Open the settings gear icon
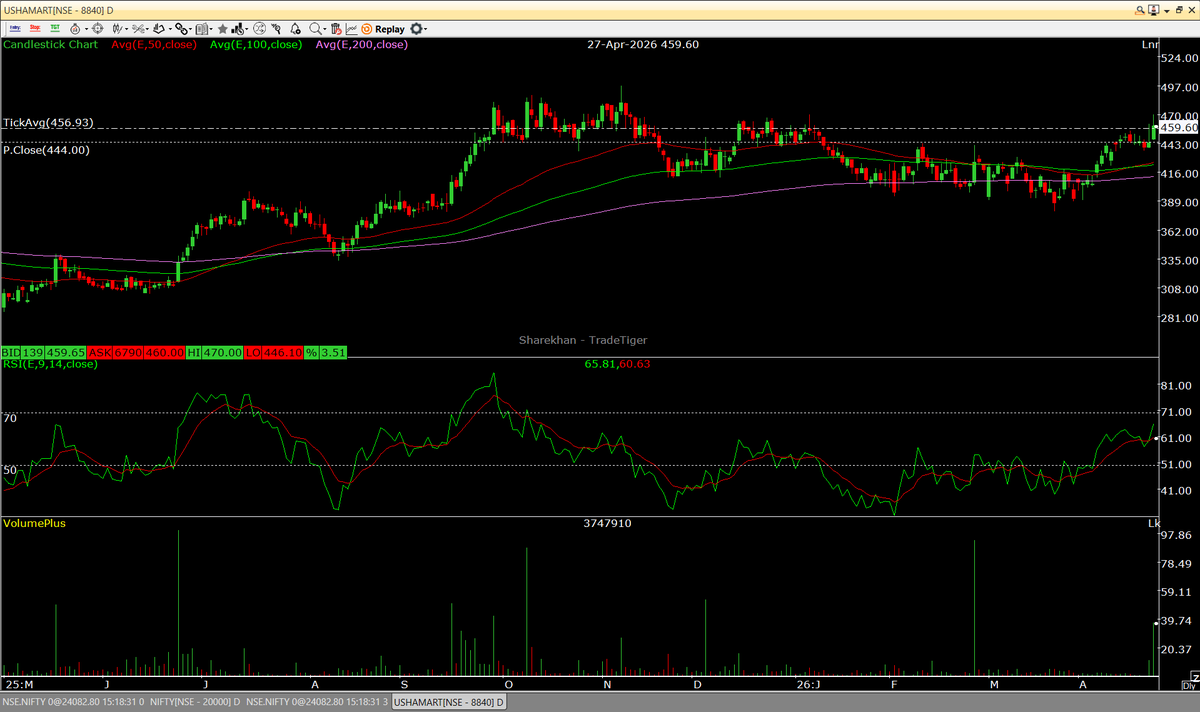Screen dimensions: 1200x712 click(x=416, y=29)
